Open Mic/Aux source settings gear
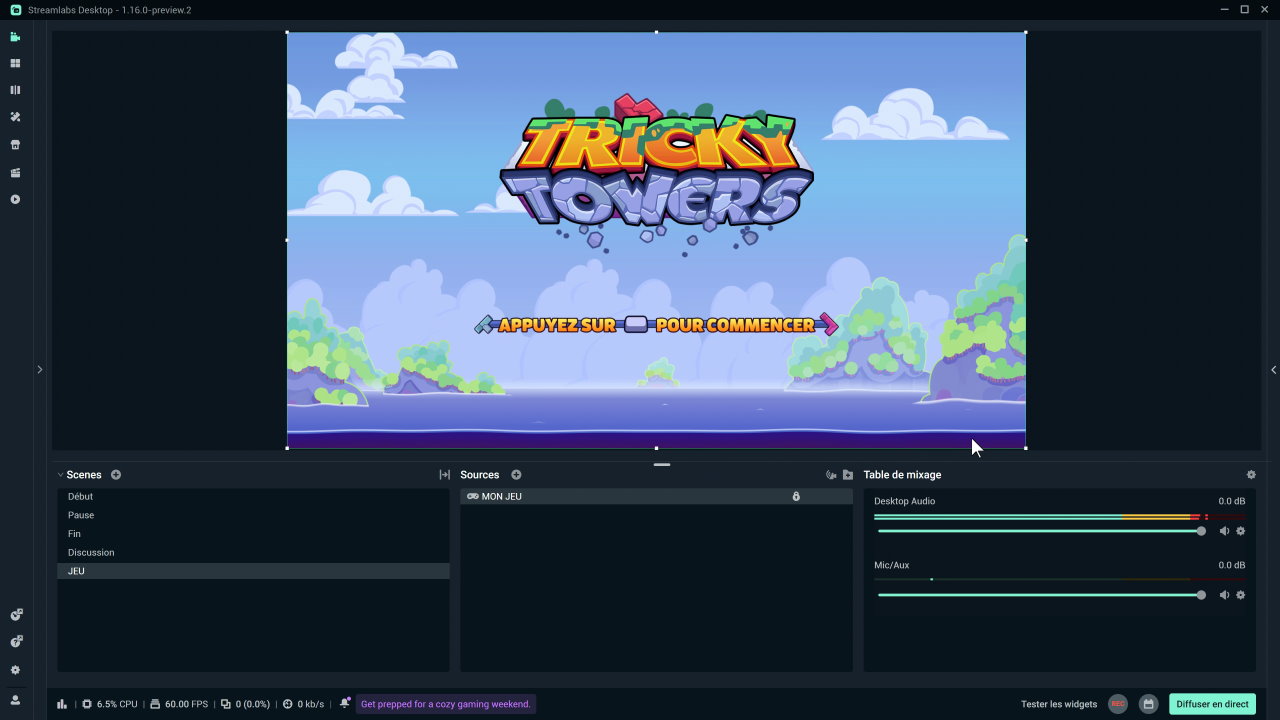The image size is (1280, 720). click(1241, 595)
